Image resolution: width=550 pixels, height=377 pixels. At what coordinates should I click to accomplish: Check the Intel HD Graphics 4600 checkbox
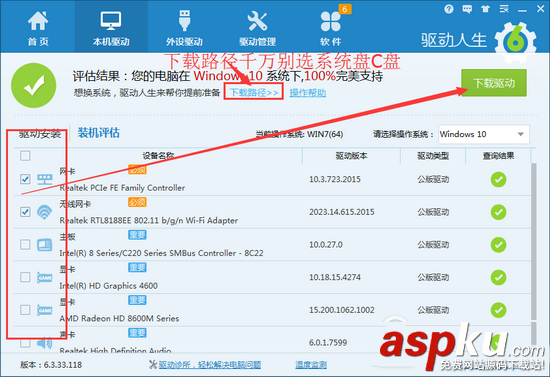click(x=25, y=277)
